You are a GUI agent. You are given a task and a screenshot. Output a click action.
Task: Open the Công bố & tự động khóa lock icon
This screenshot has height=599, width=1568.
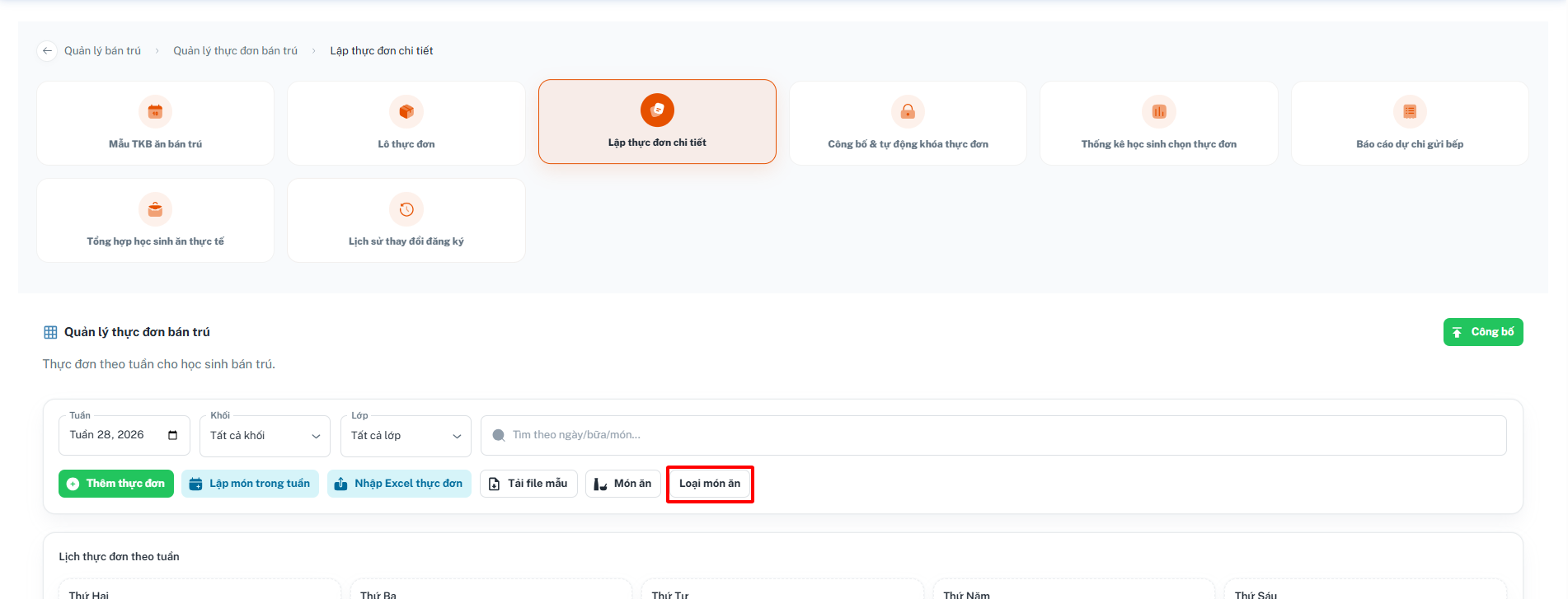pos(908,111)
